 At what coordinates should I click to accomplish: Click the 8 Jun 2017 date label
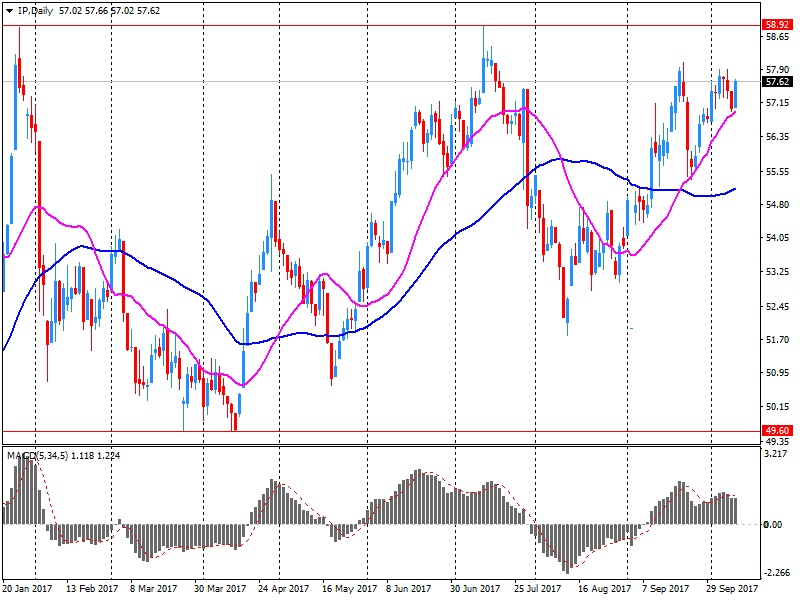(x=408, y=589)
